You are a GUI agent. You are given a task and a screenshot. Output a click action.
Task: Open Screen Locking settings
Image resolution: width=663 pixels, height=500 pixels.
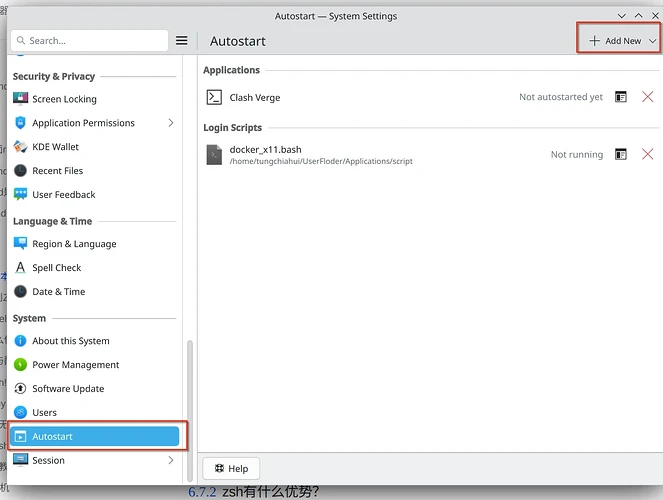[x=64, y=99]
